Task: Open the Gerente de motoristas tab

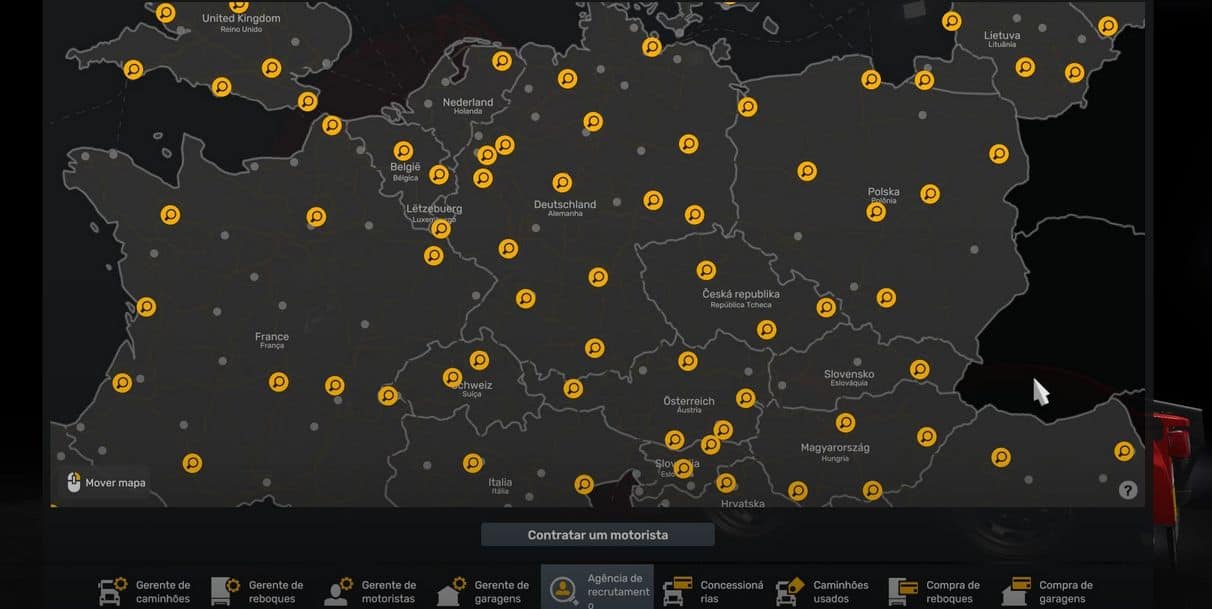Action: coord(370,591)
